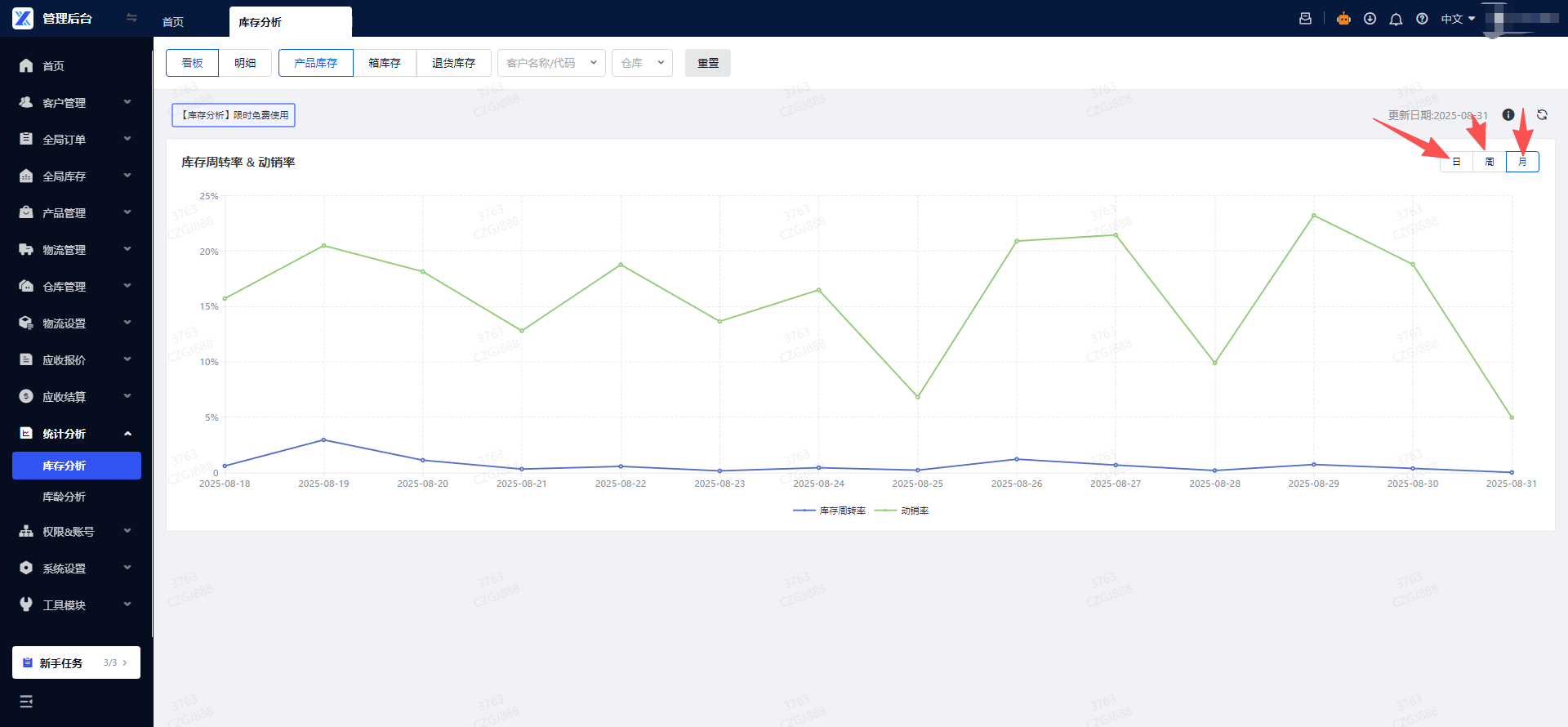Open the 仓库 dropdown
This screenshot has width=1568, height=727.
point(642,63)
